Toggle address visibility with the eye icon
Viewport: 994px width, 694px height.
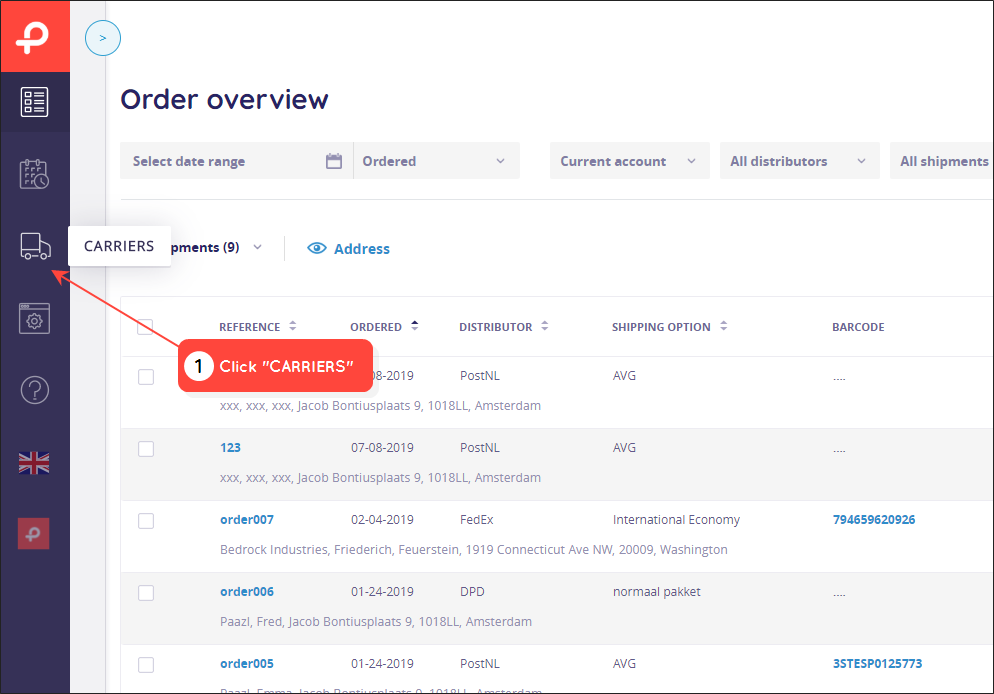pyautogui.click(x=316, y=248)
